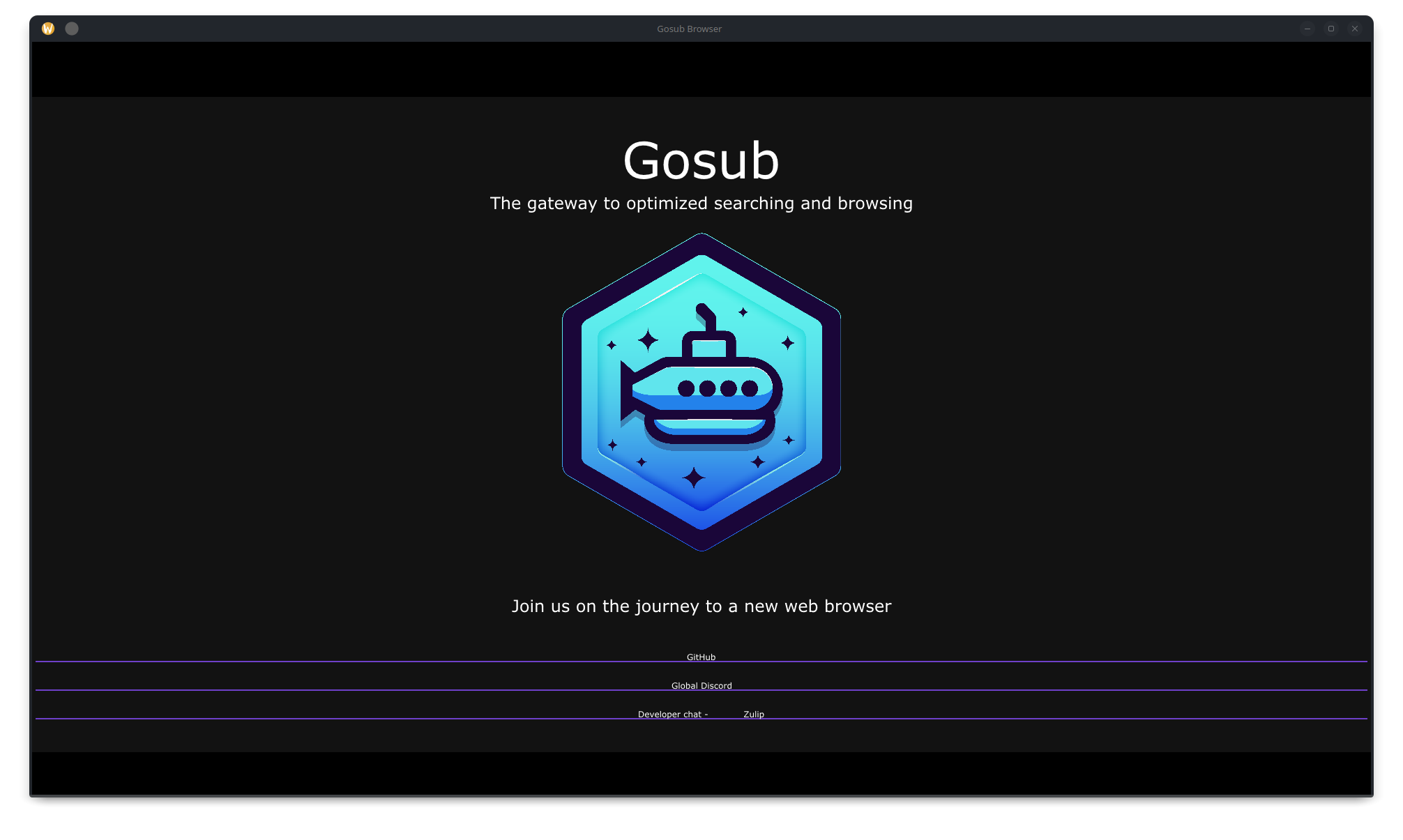Click the leftmost porthole on the submarine
This screenshot has width=1403, height=840.
click(686, 388)
